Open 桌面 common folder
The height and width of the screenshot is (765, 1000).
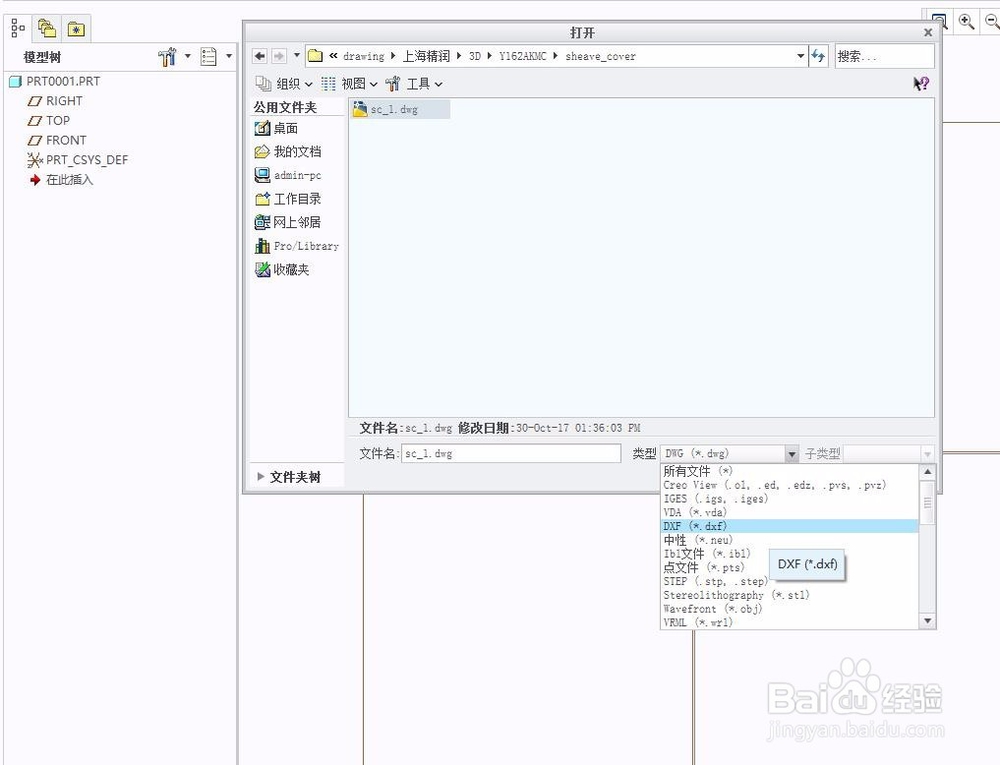[x=276, y=128]
